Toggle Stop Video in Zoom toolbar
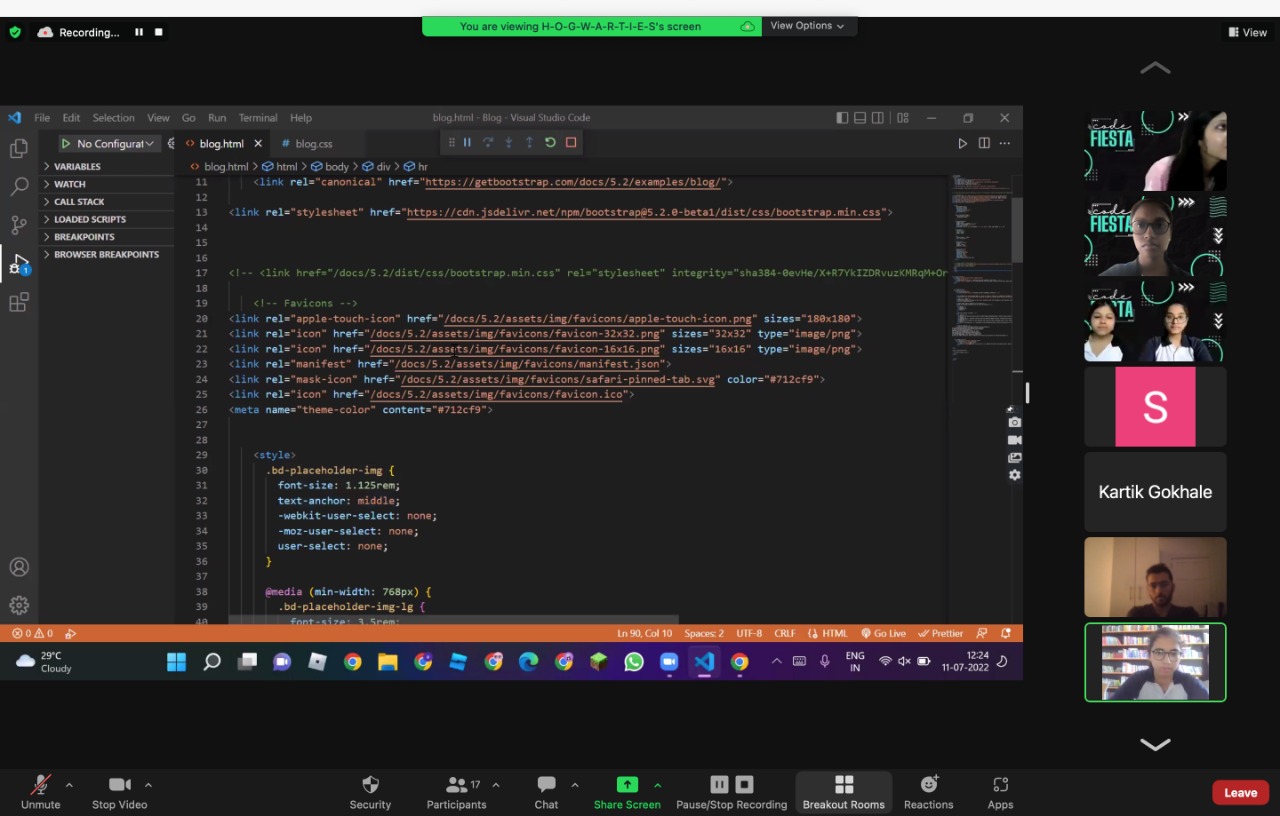The width and height of the screenshot is (1280, 816). click(x=119, y=791)
